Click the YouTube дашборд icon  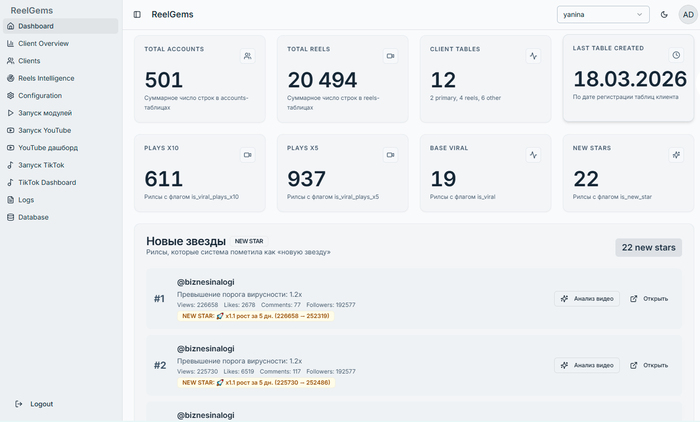click(11, 148)
